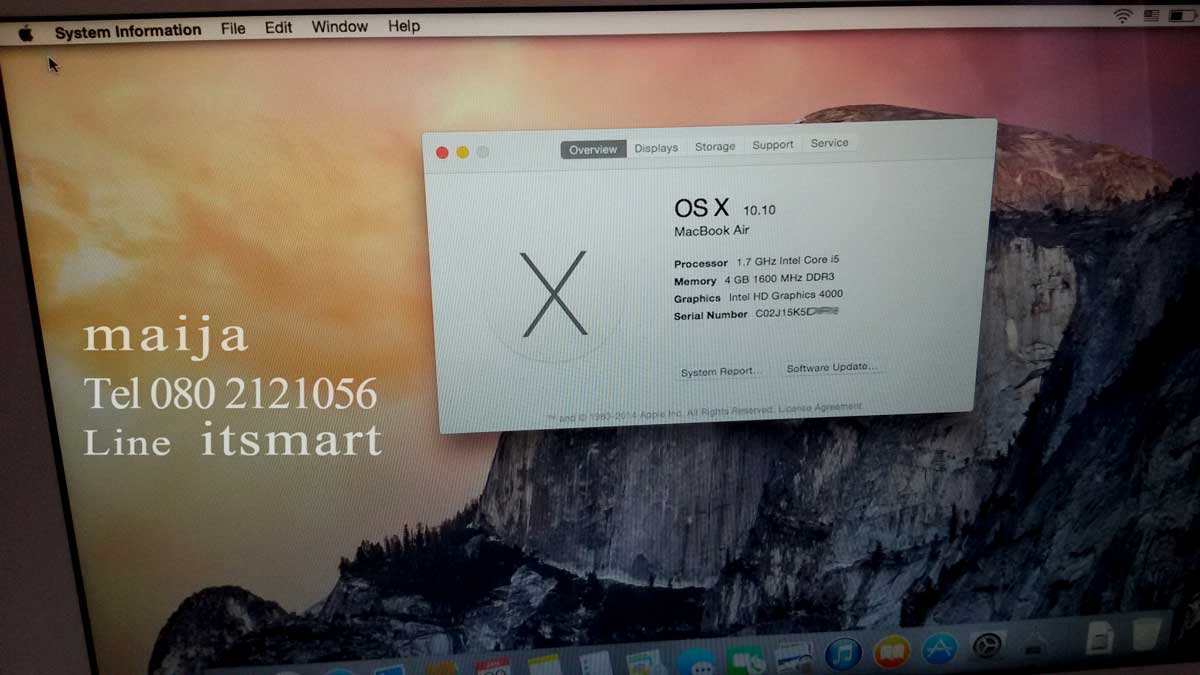
Task: Open the System Information menu
Action: point(128,31)
